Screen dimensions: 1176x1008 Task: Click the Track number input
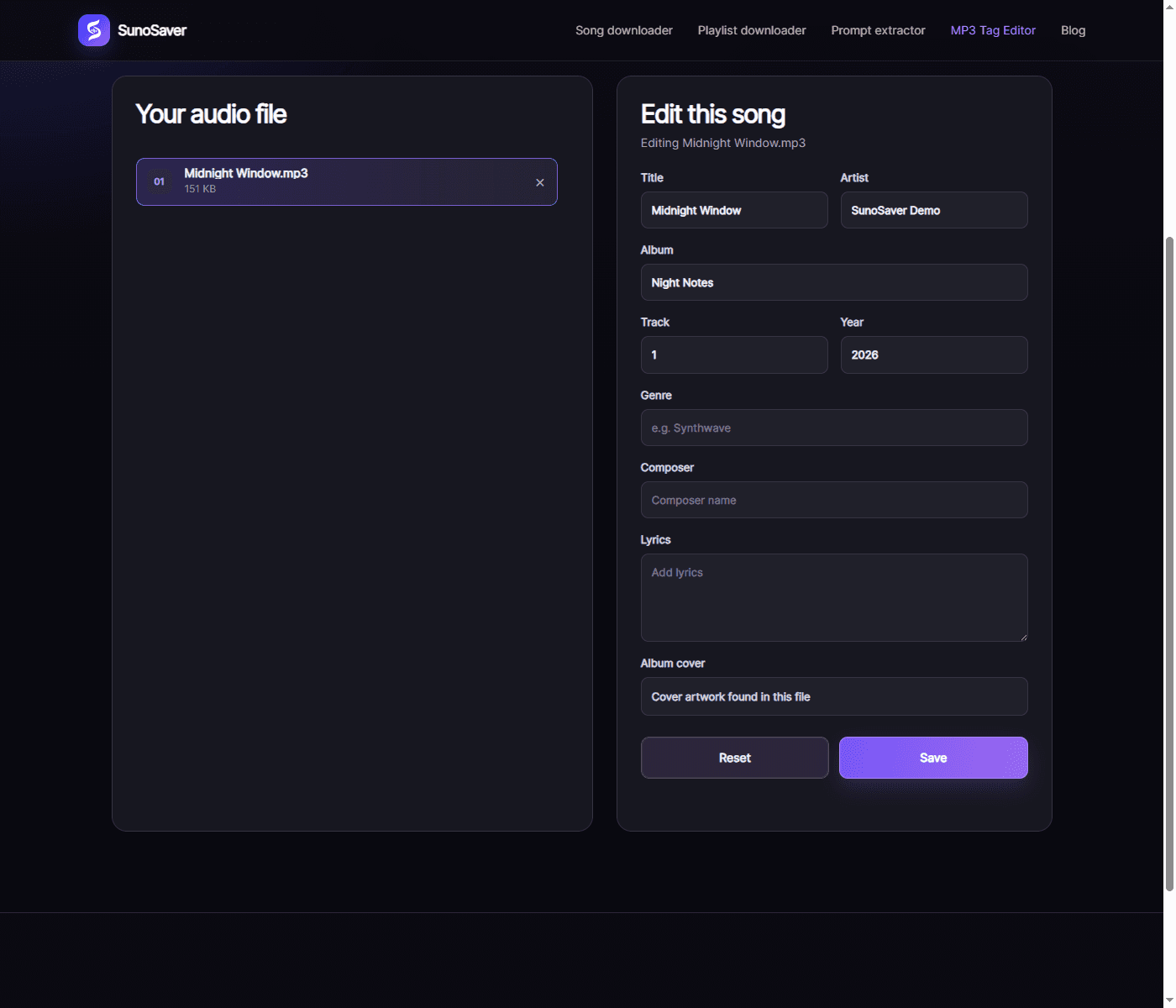pyautogui.click(x=734, y=354)
